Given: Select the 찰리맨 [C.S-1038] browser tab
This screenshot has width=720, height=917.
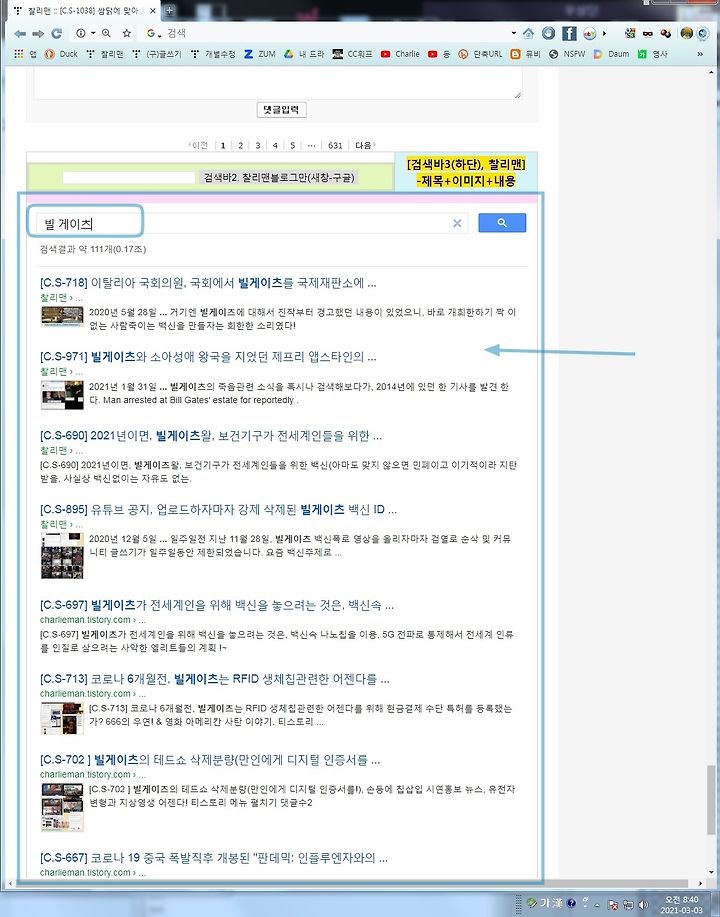Looking at the screenshot, I should [x=82, y=11].
